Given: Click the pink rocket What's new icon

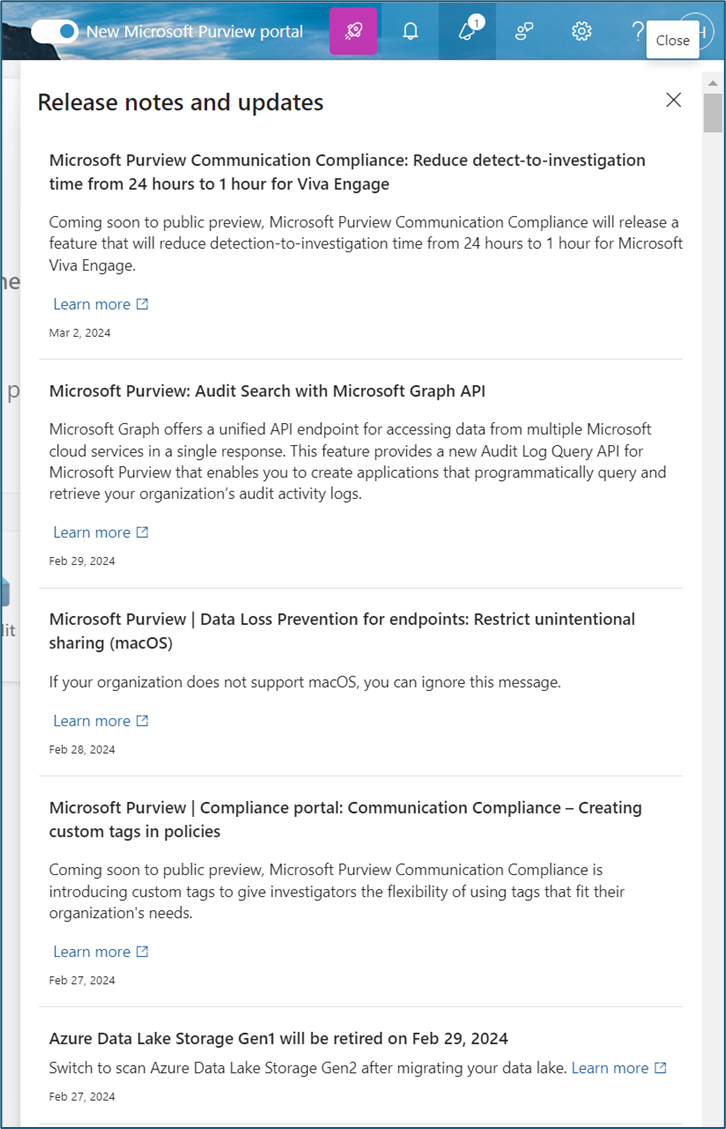Looking at the screenshot, I should 354,31.
